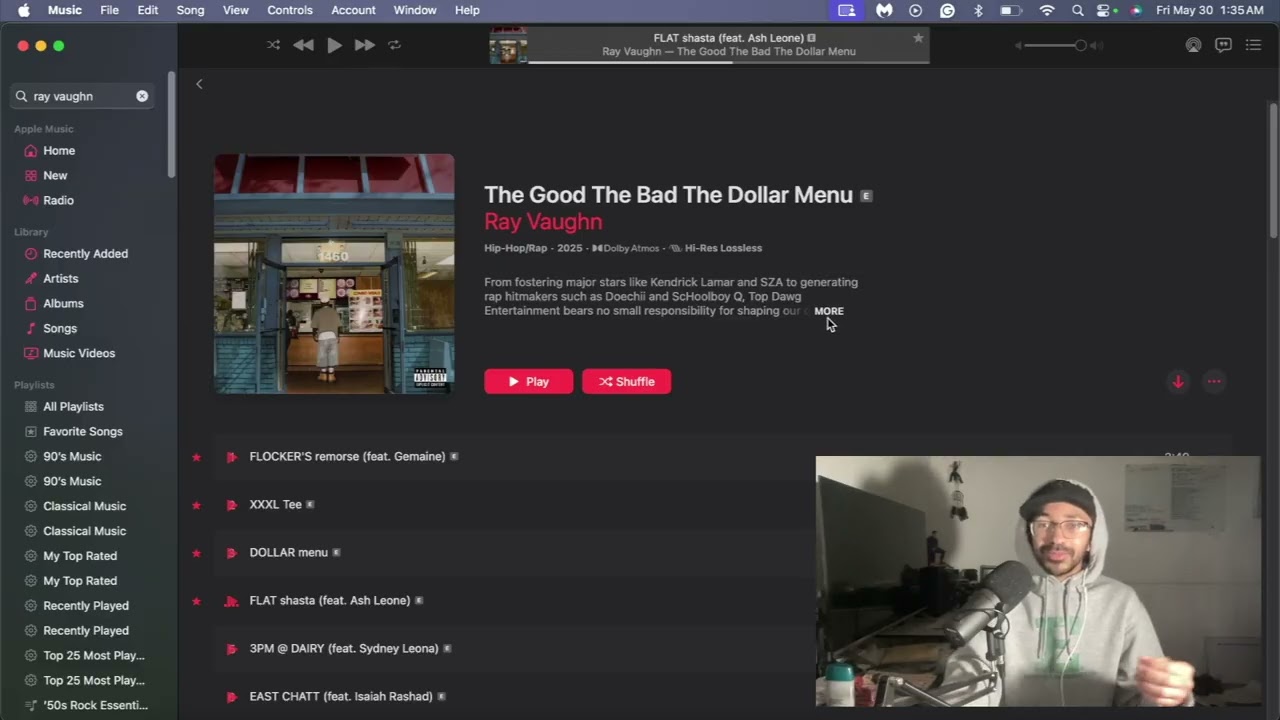Open the Apple menu

point(23,10)
